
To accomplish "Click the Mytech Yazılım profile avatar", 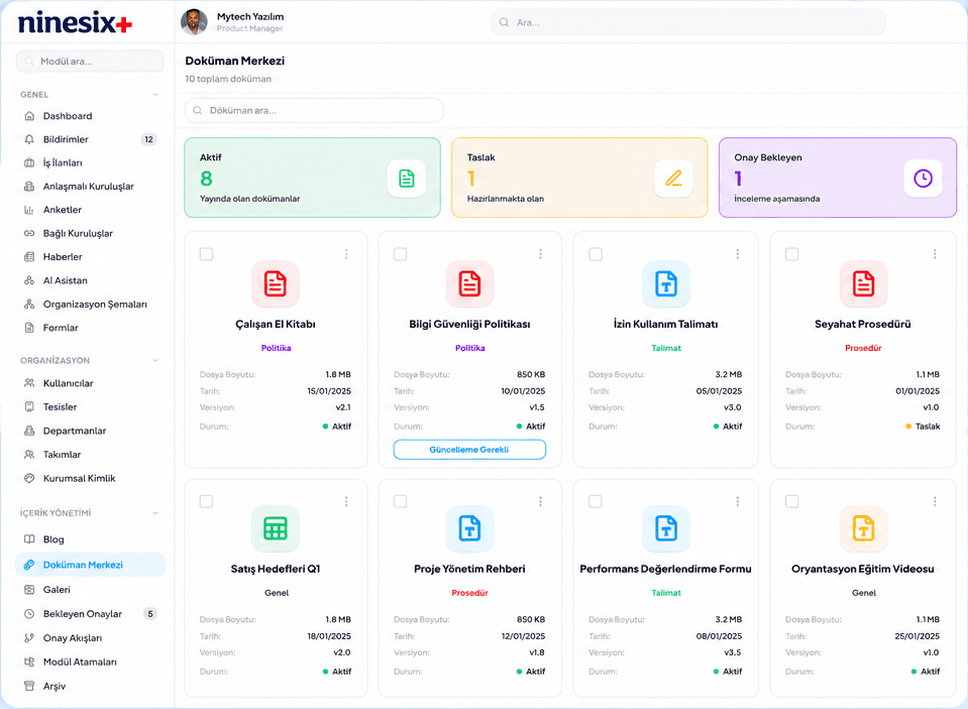I will pos(194,22).
